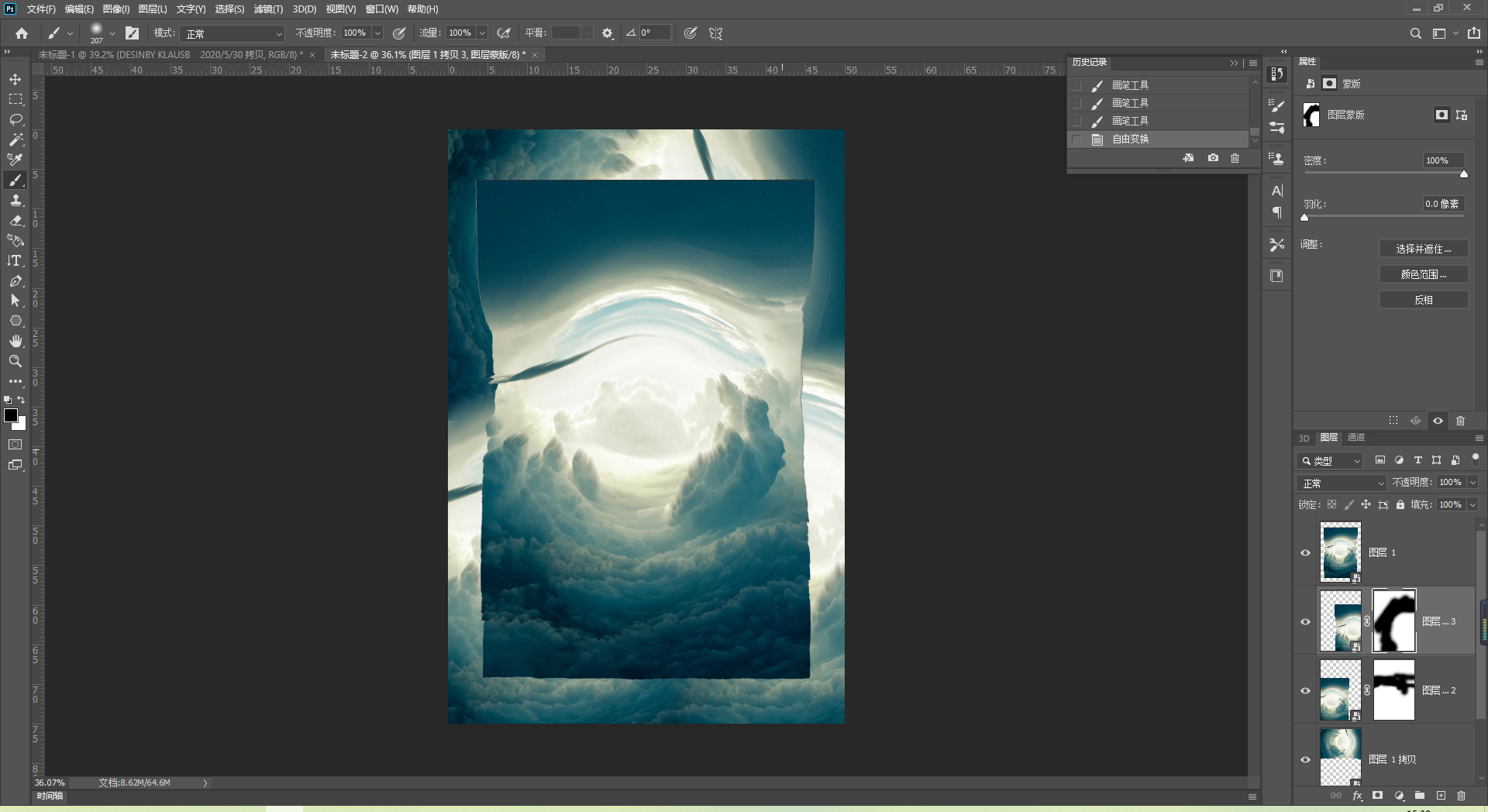Click the foreground color swatch

pos(11,415)
